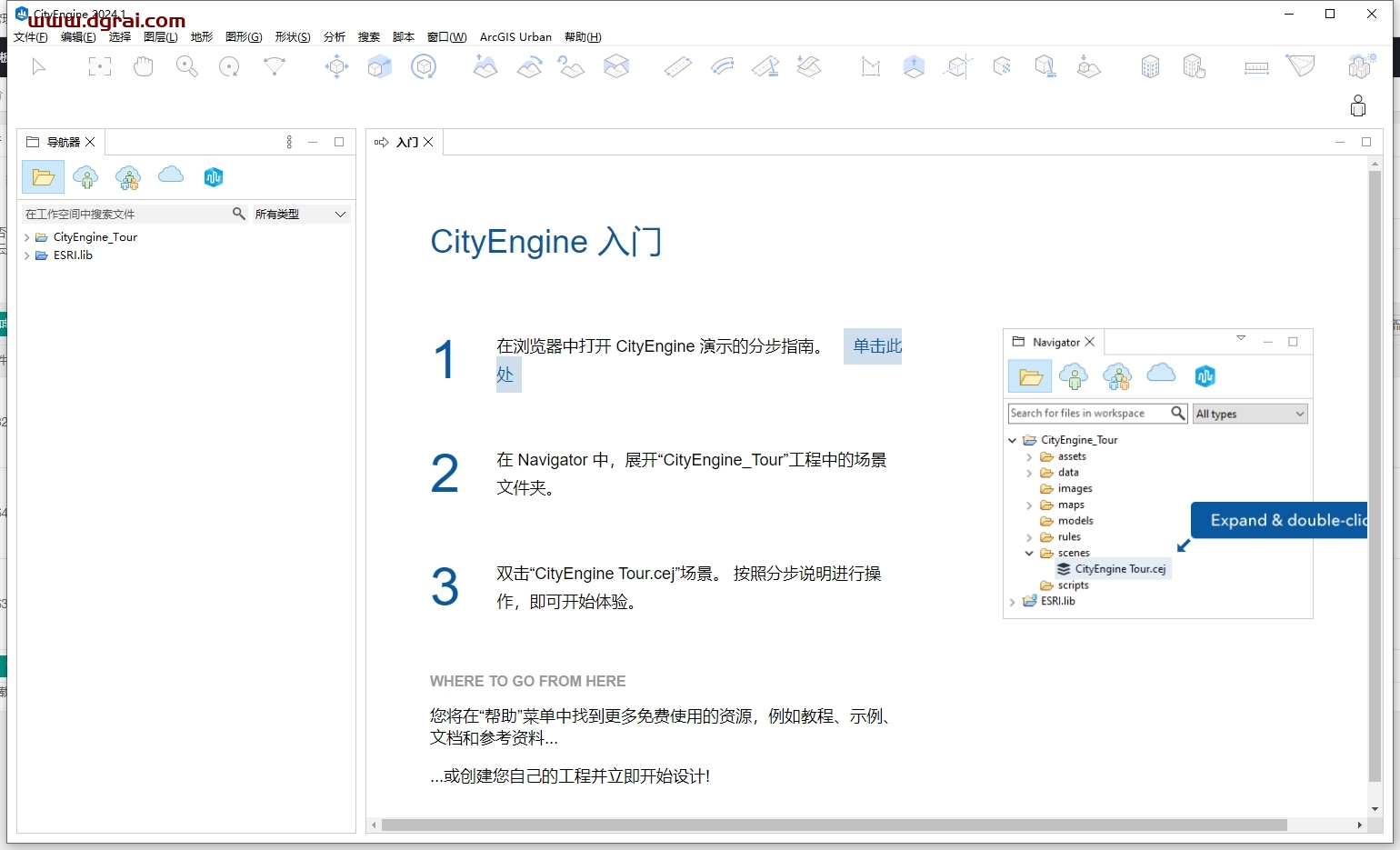Image resolution: width=1400 pixels, height=850 pixels.
Task: Open the 所有类型 file type dropdown
Action: click(301, 214)
